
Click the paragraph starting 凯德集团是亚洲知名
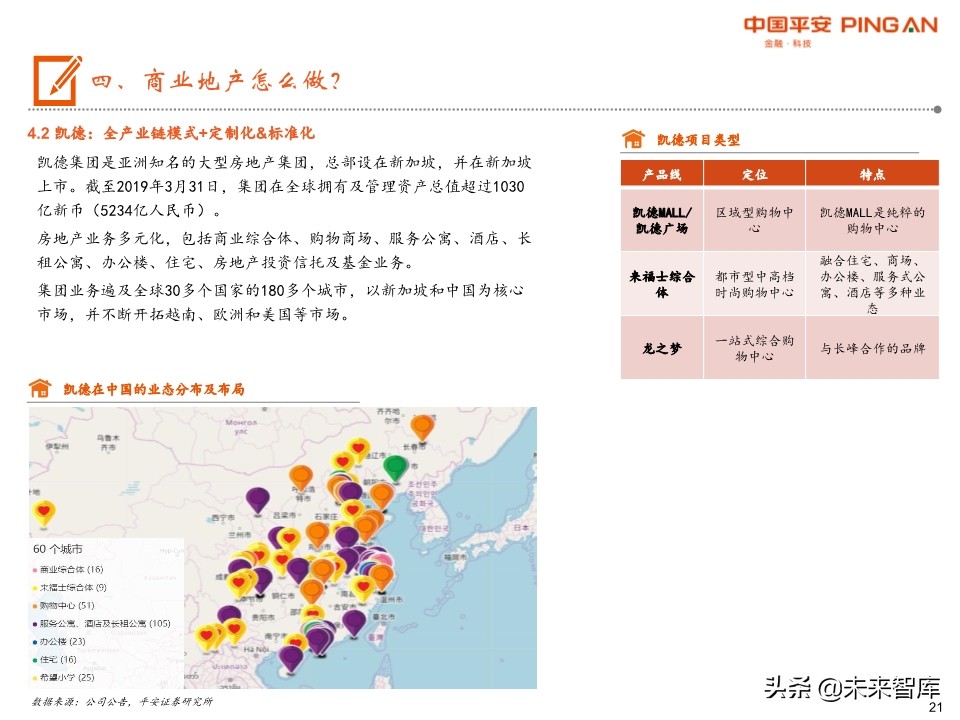click(284, 186)
